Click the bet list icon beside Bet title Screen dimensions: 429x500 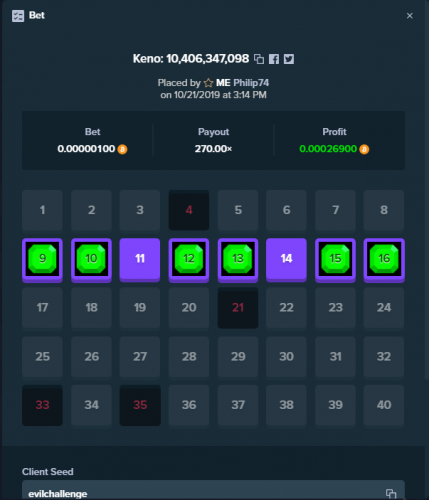18,16
